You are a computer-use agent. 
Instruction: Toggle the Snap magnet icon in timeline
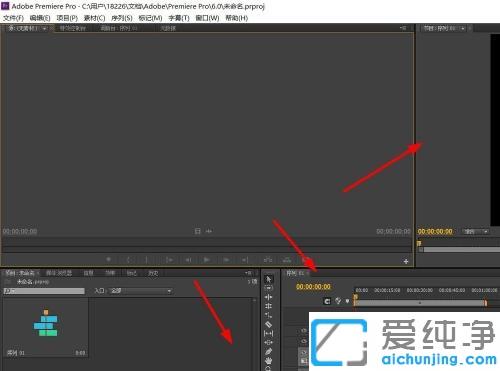[327, 301]
